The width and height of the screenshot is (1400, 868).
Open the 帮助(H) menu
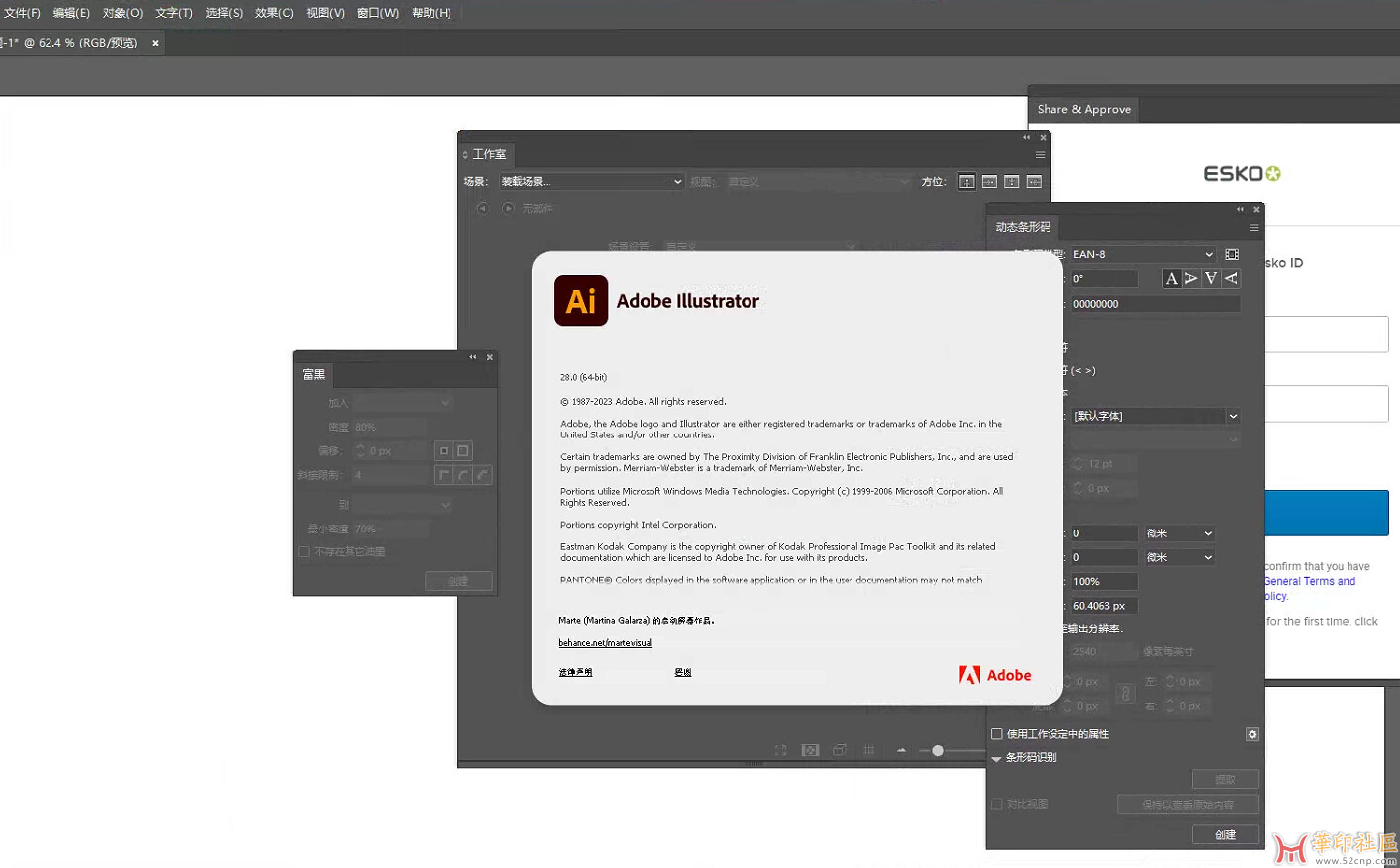tap(431, 13)
